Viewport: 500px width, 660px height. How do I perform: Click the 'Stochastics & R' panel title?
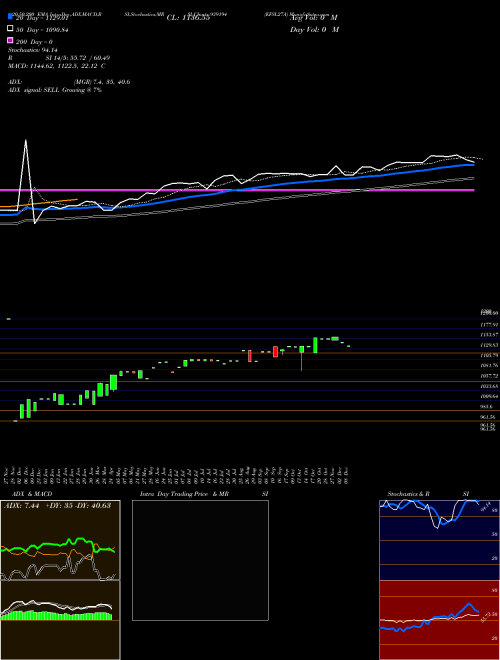pos(408,494)
